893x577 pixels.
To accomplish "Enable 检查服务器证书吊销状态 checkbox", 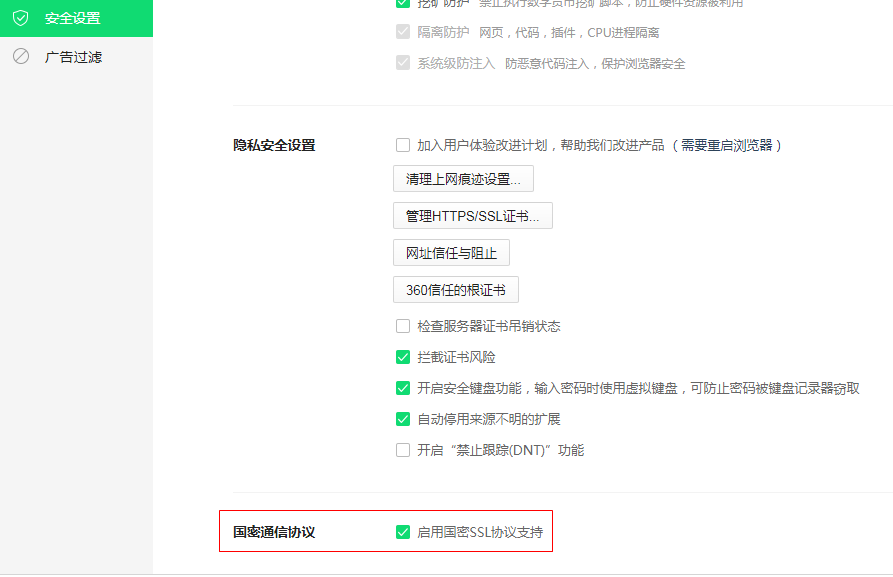I will [x=403, y=326].
